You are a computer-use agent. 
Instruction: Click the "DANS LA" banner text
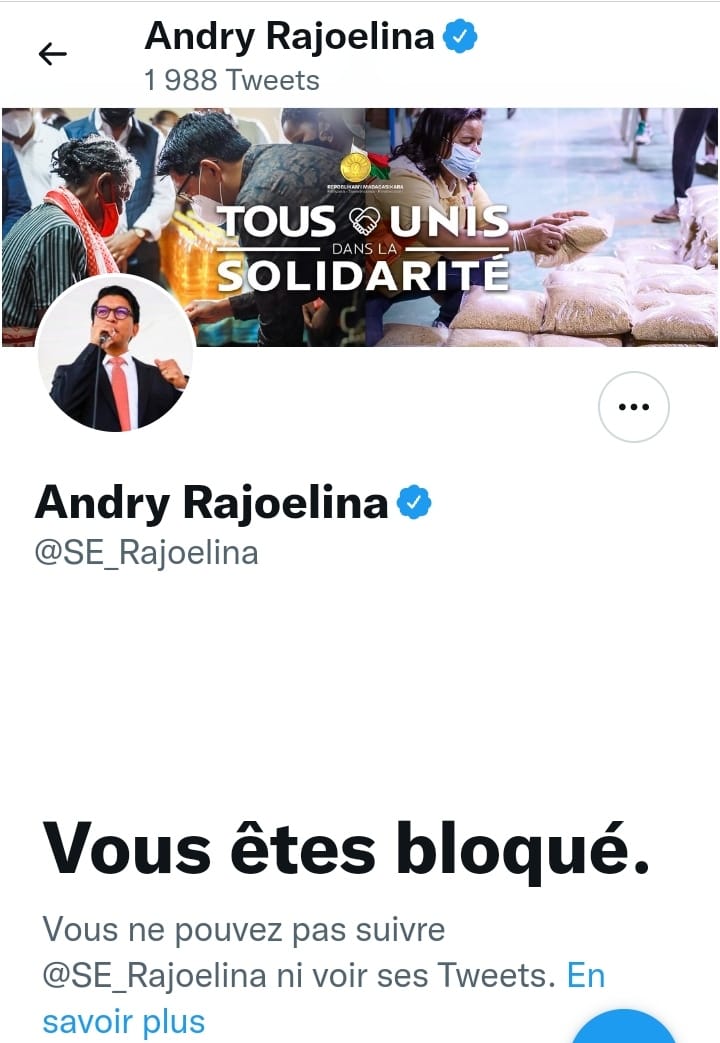(x=364, y=249)
